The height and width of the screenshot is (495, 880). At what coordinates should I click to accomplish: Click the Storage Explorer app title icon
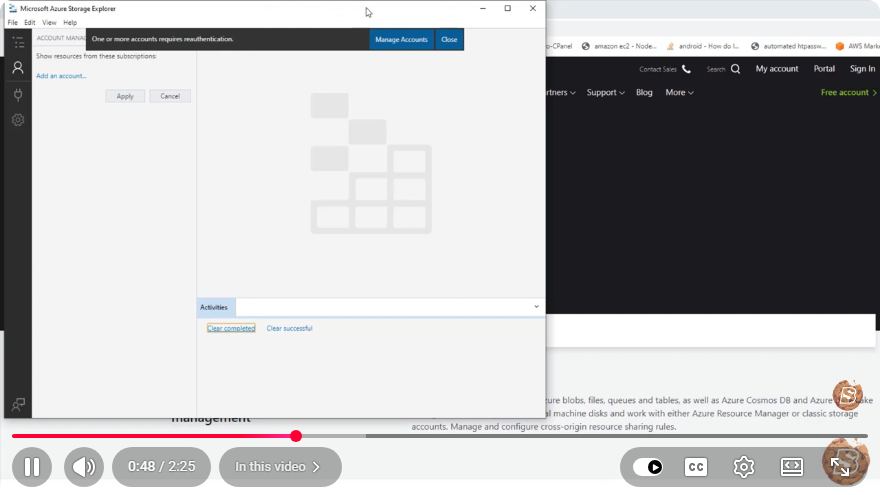pyautogui.click(x=12, y=8)
